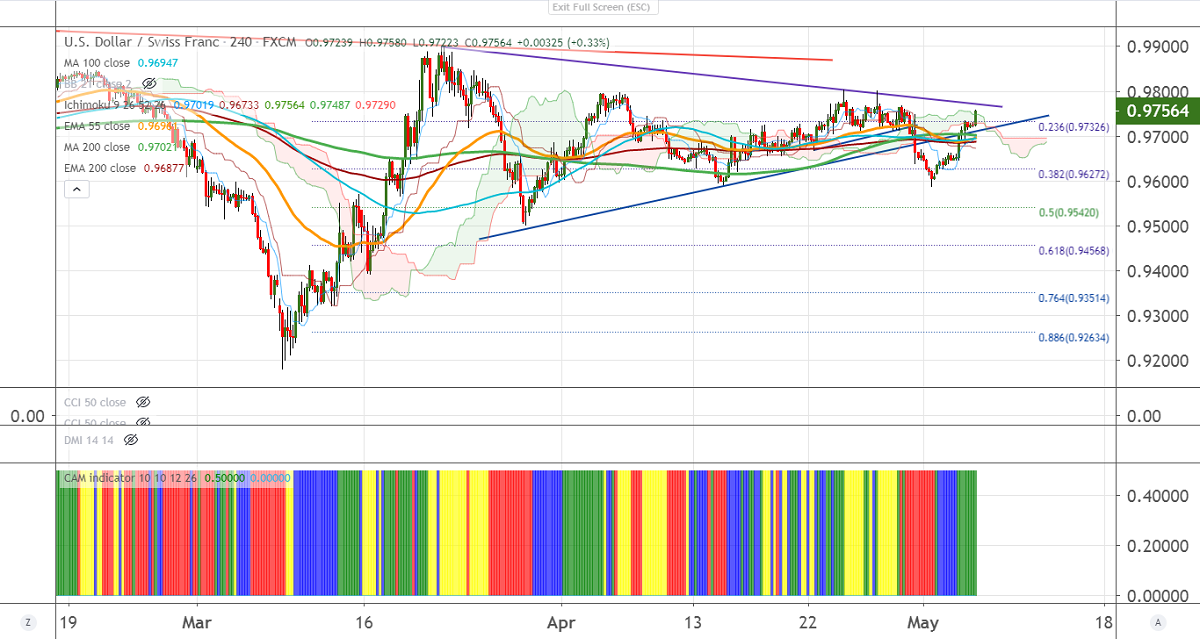Screen dimensions: 1202x639
Task: Click the DMI 14 14 legend label
Action: tap(89, 439)
